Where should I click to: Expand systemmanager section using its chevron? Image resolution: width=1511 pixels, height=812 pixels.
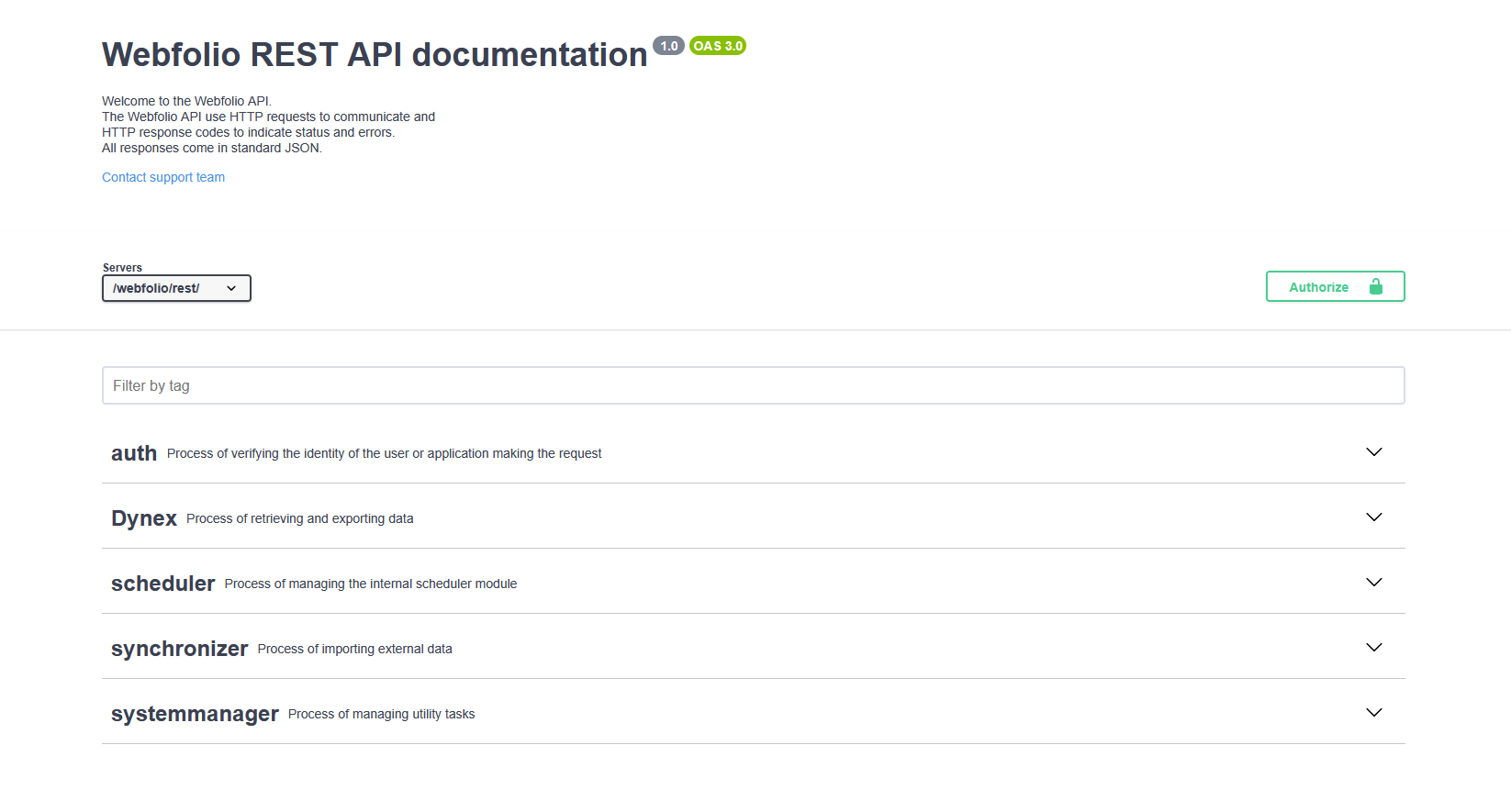click(x=1373, y=713)
